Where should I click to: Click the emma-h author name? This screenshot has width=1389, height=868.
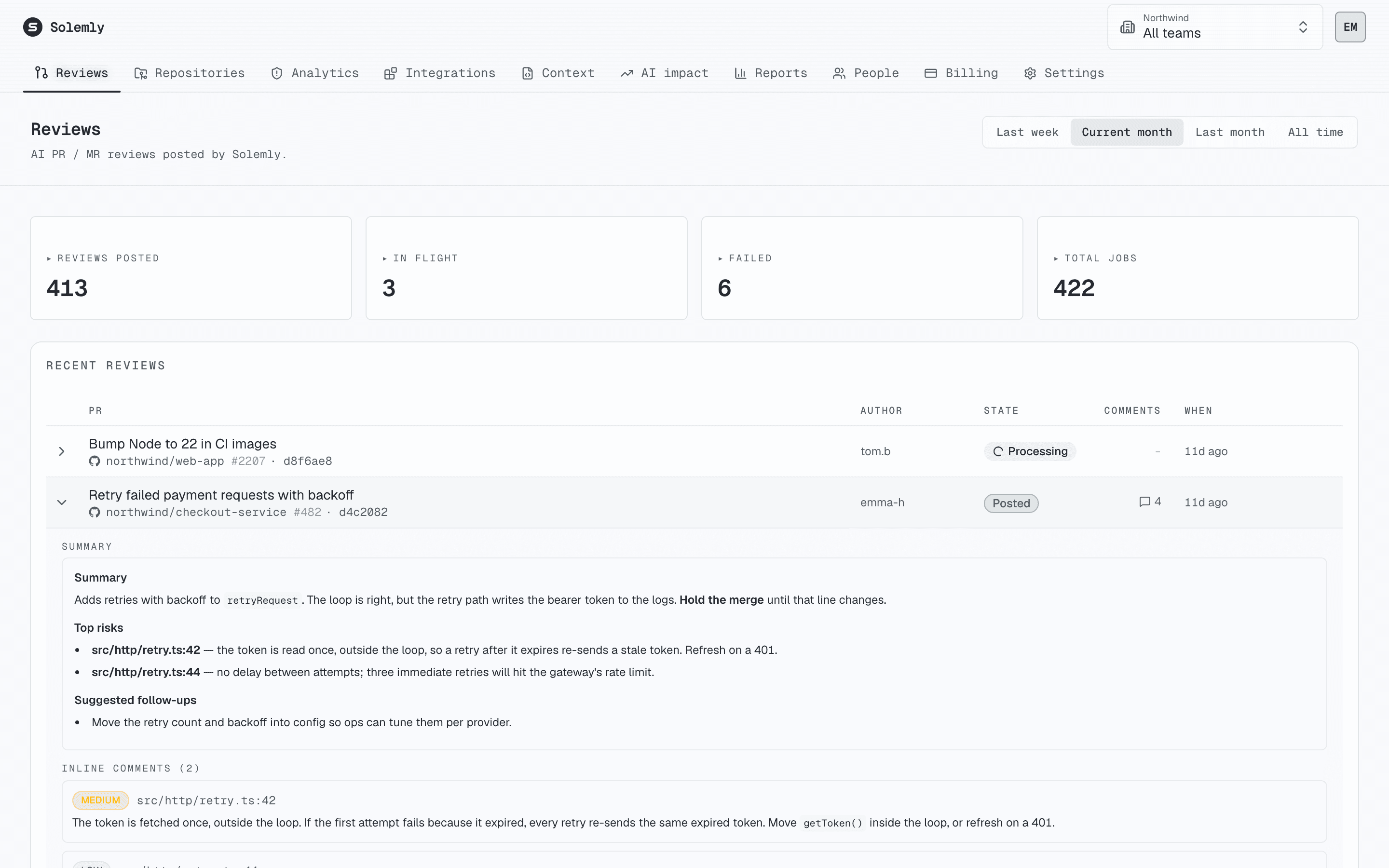click(x=882, y=502)
